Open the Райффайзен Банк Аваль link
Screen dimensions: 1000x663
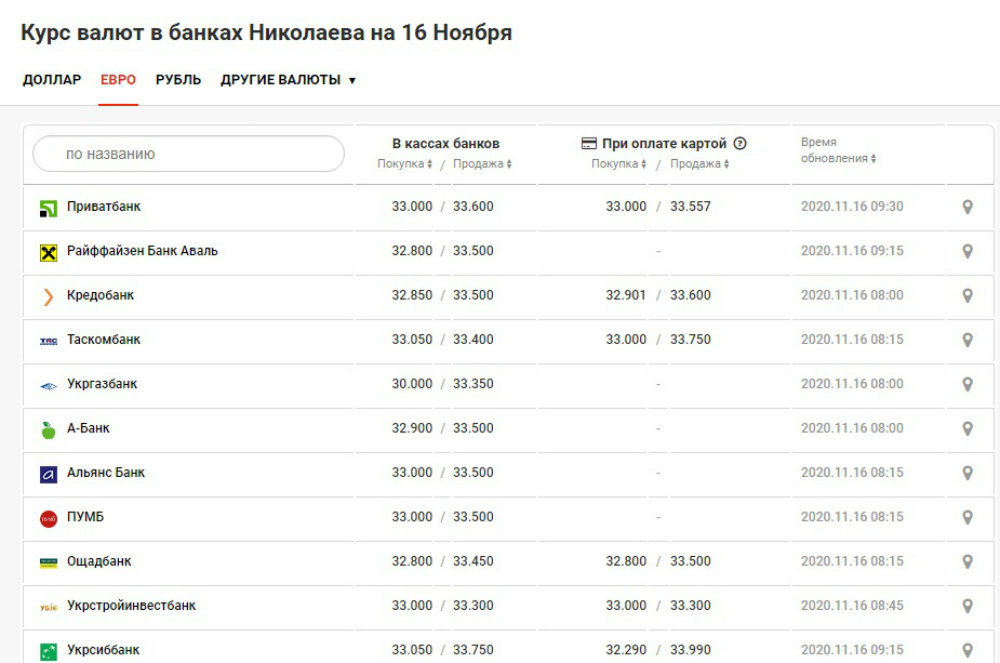(x=142, y=251)
